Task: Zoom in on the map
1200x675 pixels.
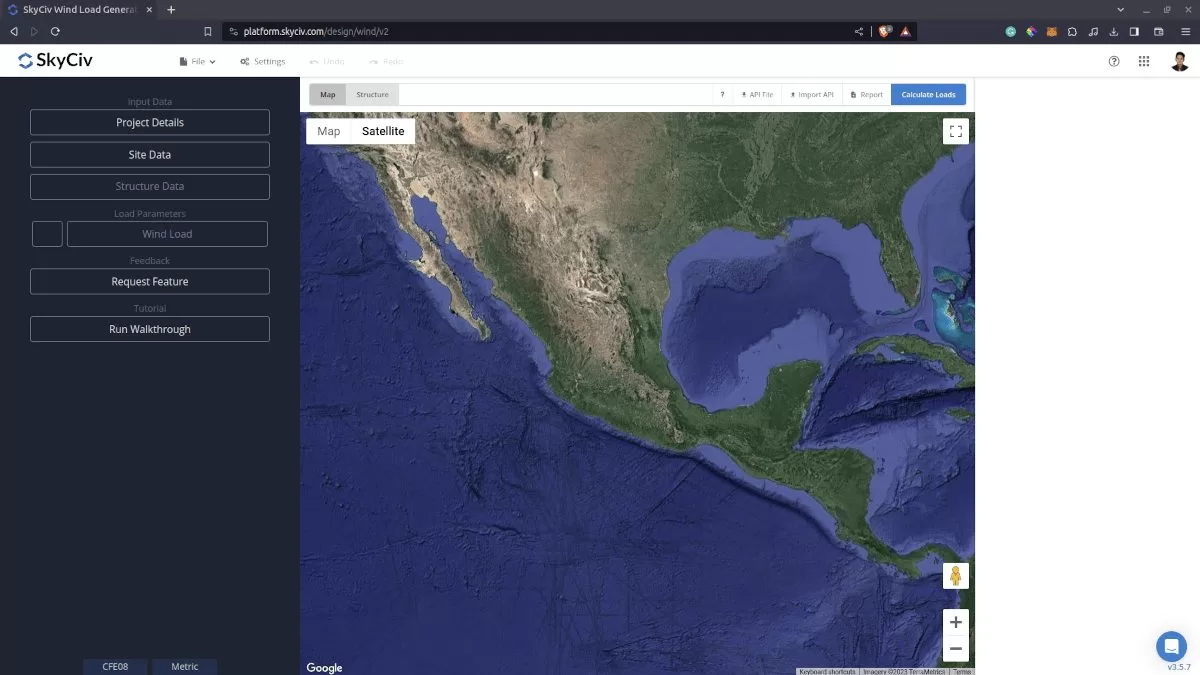Action: pyautogui.click(x=955, y=621)
